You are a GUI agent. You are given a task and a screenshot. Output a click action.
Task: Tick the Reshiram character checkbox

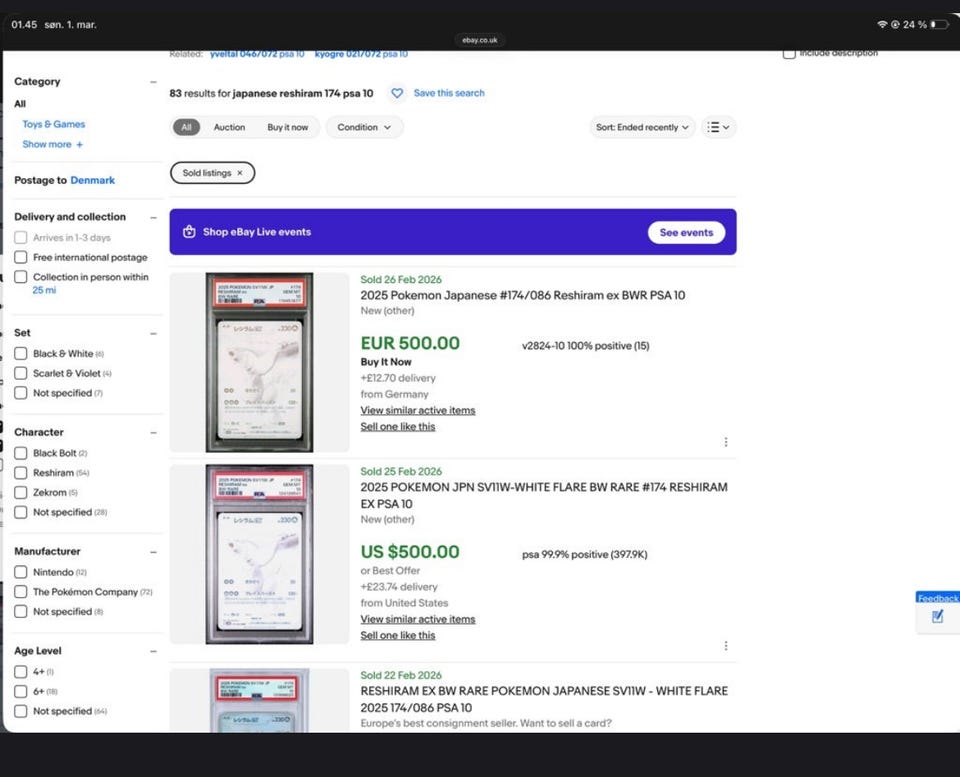[x=21, y=473]
